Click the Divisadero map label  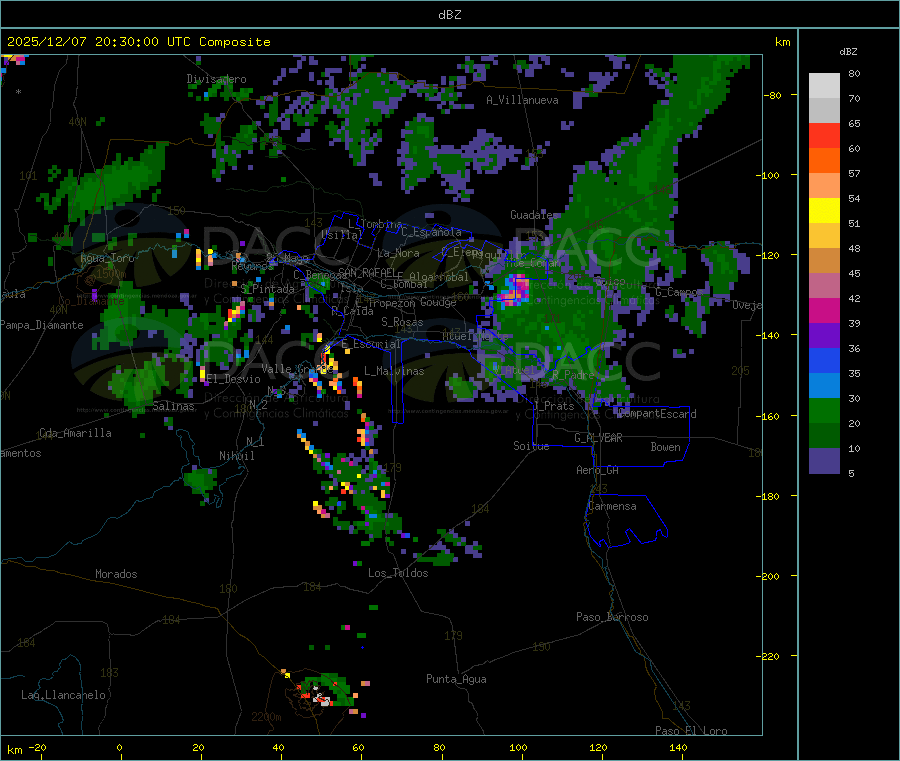point(216,79)
